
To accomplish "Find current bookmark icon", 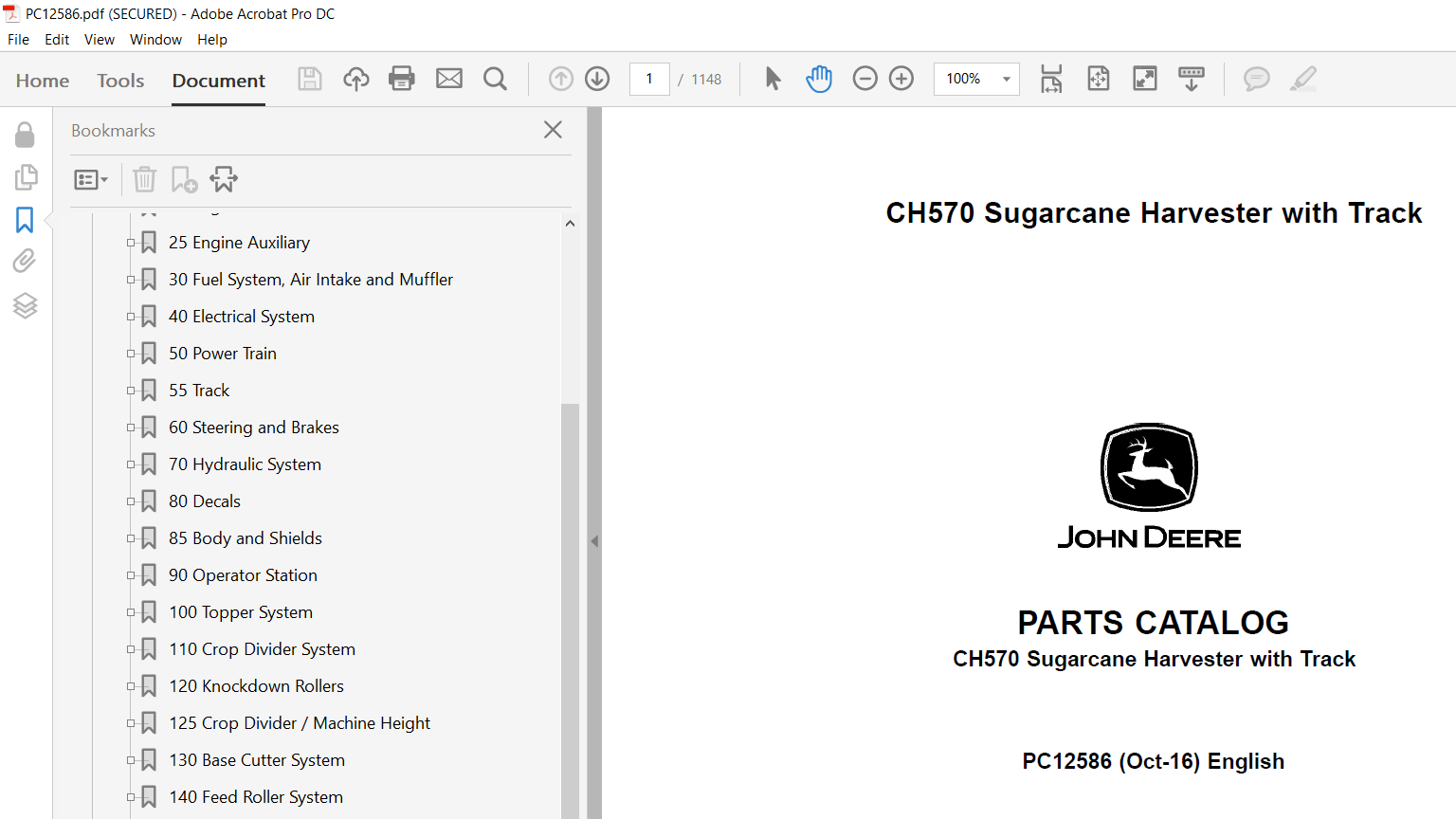I will [x=224, y=179].
